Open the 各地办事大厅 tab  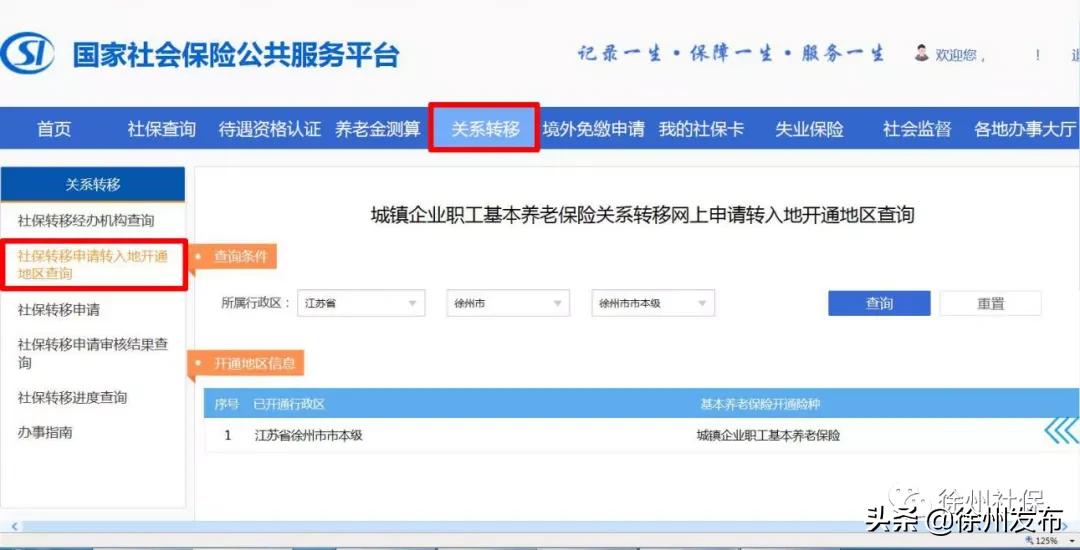[1025, 129]
